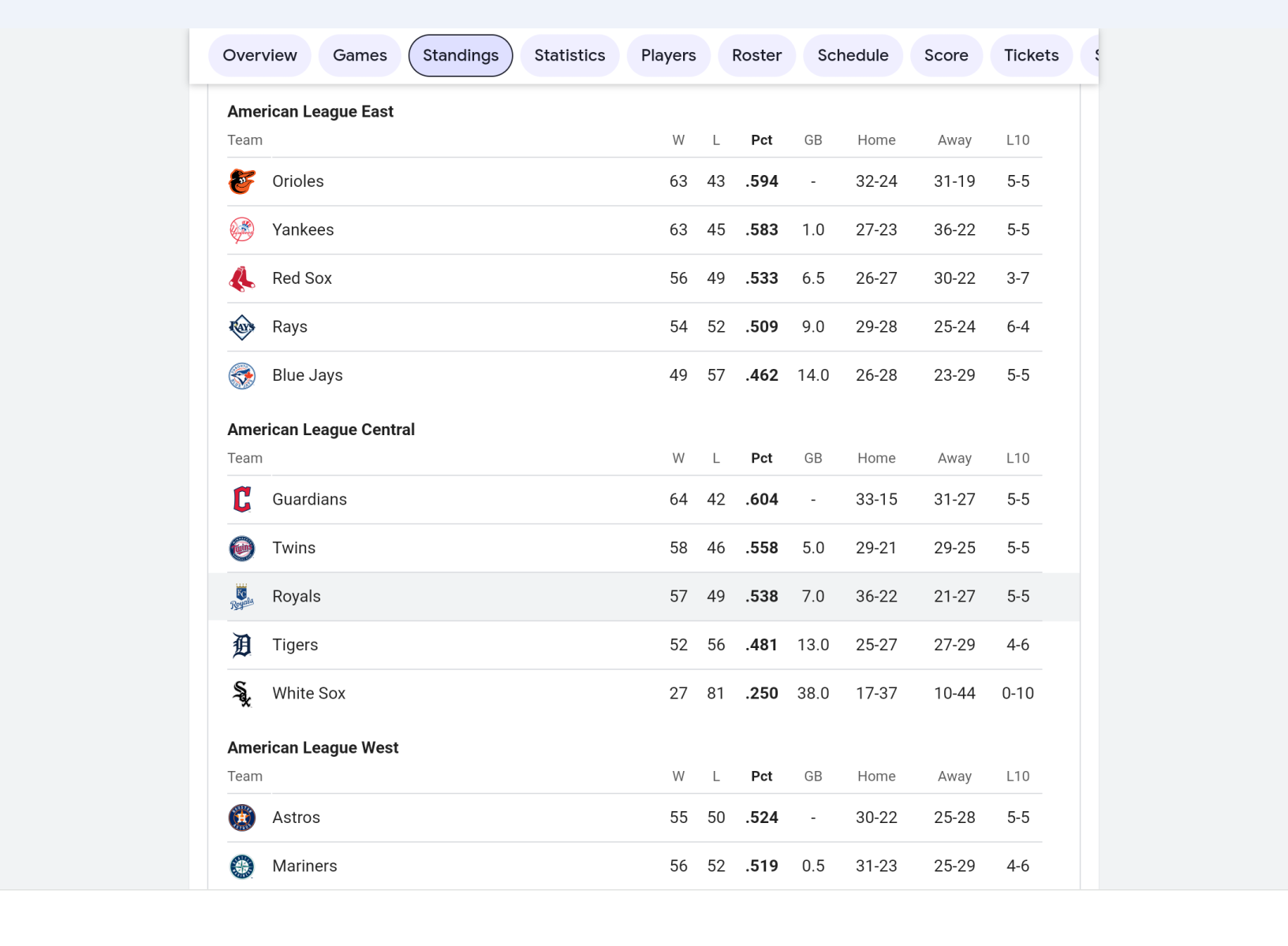Click the Astros team logo

pyautogui.click(x=242, y=818)
